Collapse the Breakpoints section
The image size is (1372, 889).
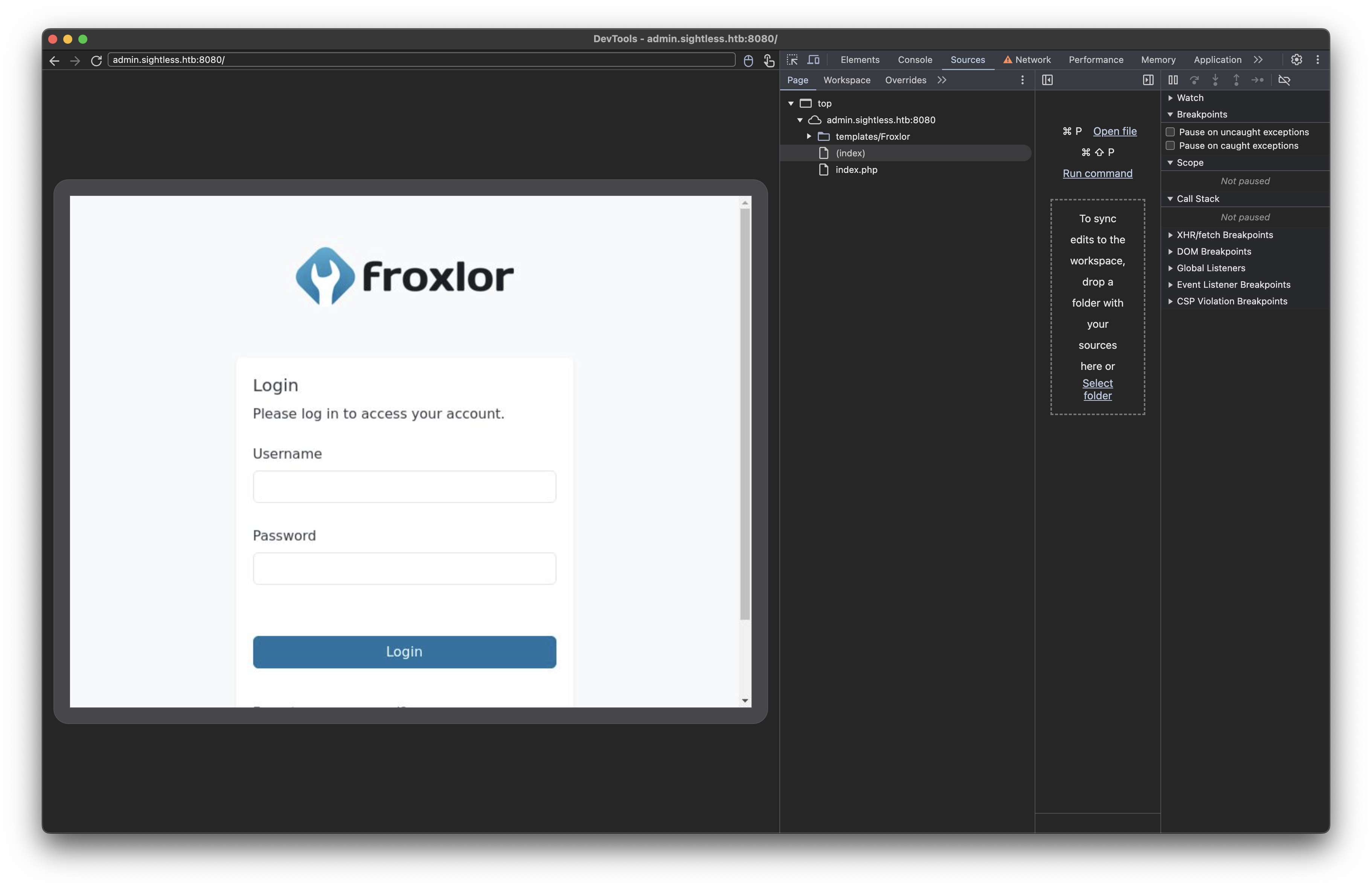click(1170, 114)
